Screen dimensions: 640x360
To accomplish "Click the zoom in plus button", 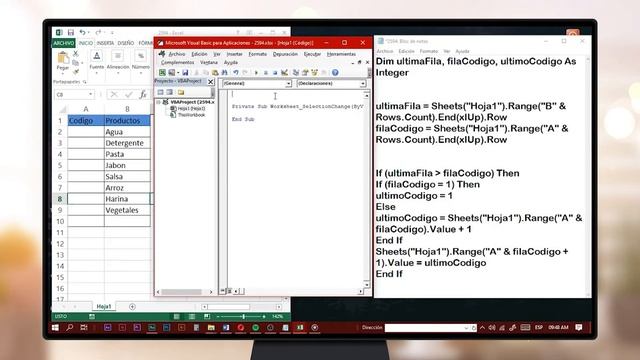I will [264, 317].
